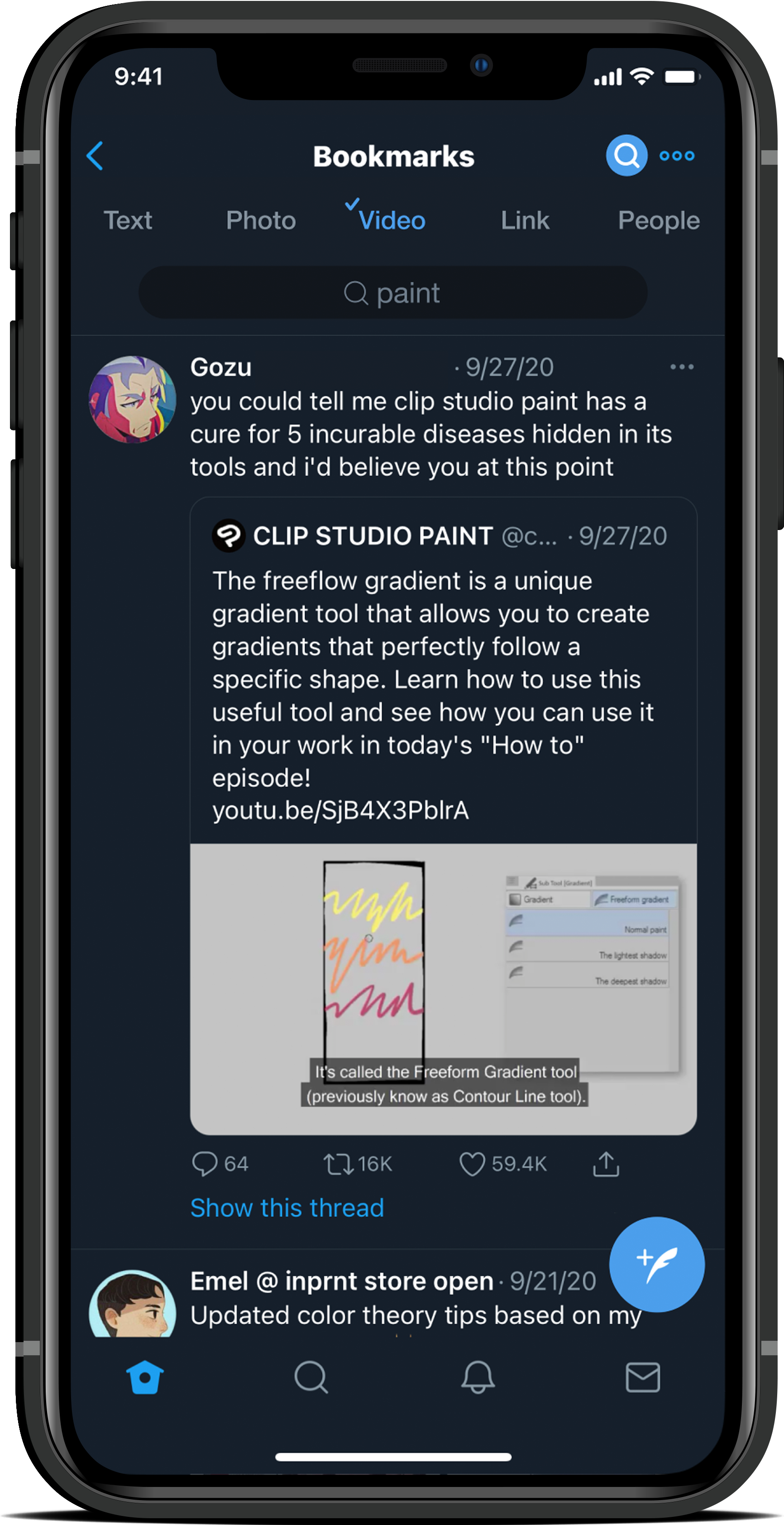
Task: Go to the Home tab in bottom bar
Action: pos(144,1377)
